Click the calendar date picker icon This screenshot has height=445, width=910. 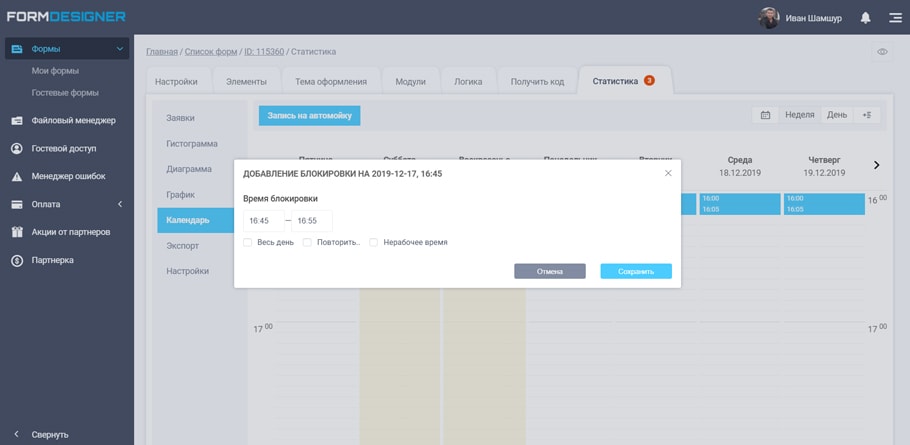coord(765,115)
